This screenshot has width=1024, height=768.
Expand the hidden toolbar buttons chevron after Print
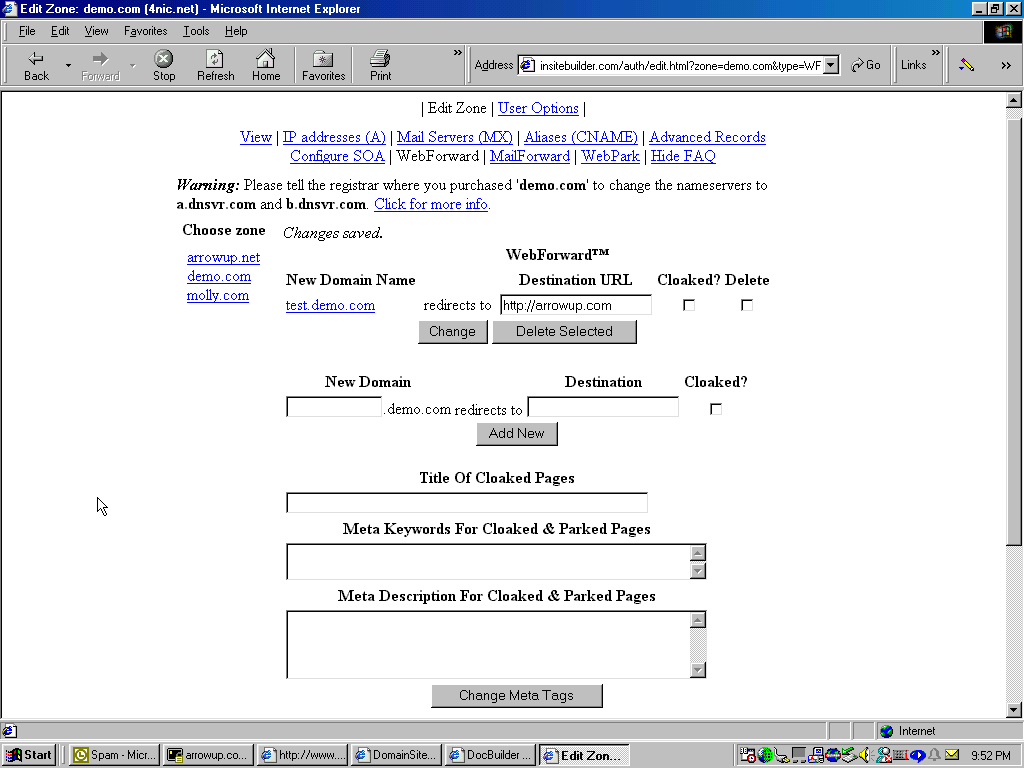pos(458,52)
